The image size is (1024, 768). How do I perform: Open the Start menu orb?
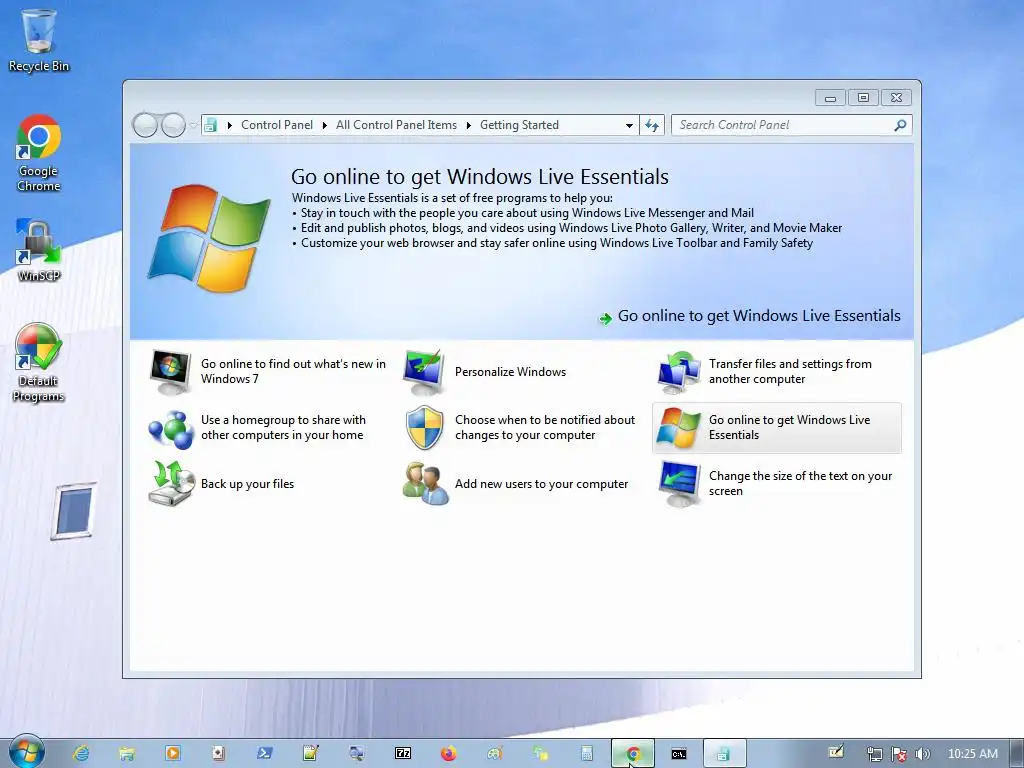click(27, 753)
